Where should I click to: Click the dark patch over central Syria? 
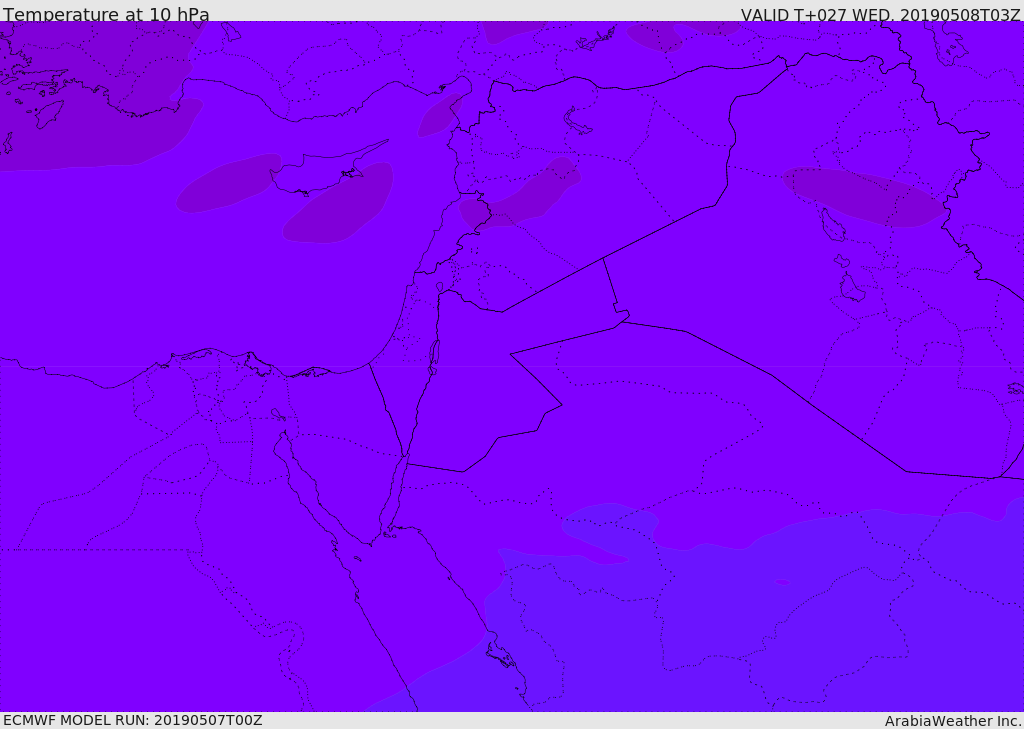coord(522,195)
